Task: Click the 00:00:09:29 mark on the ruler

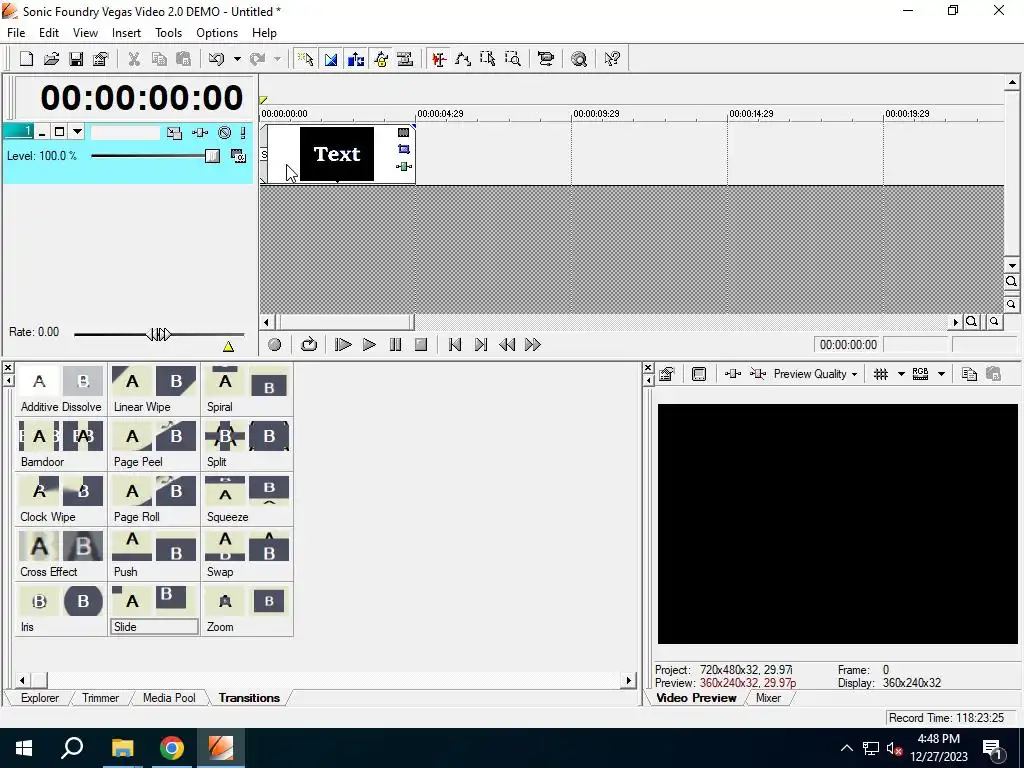Action: 596,114
